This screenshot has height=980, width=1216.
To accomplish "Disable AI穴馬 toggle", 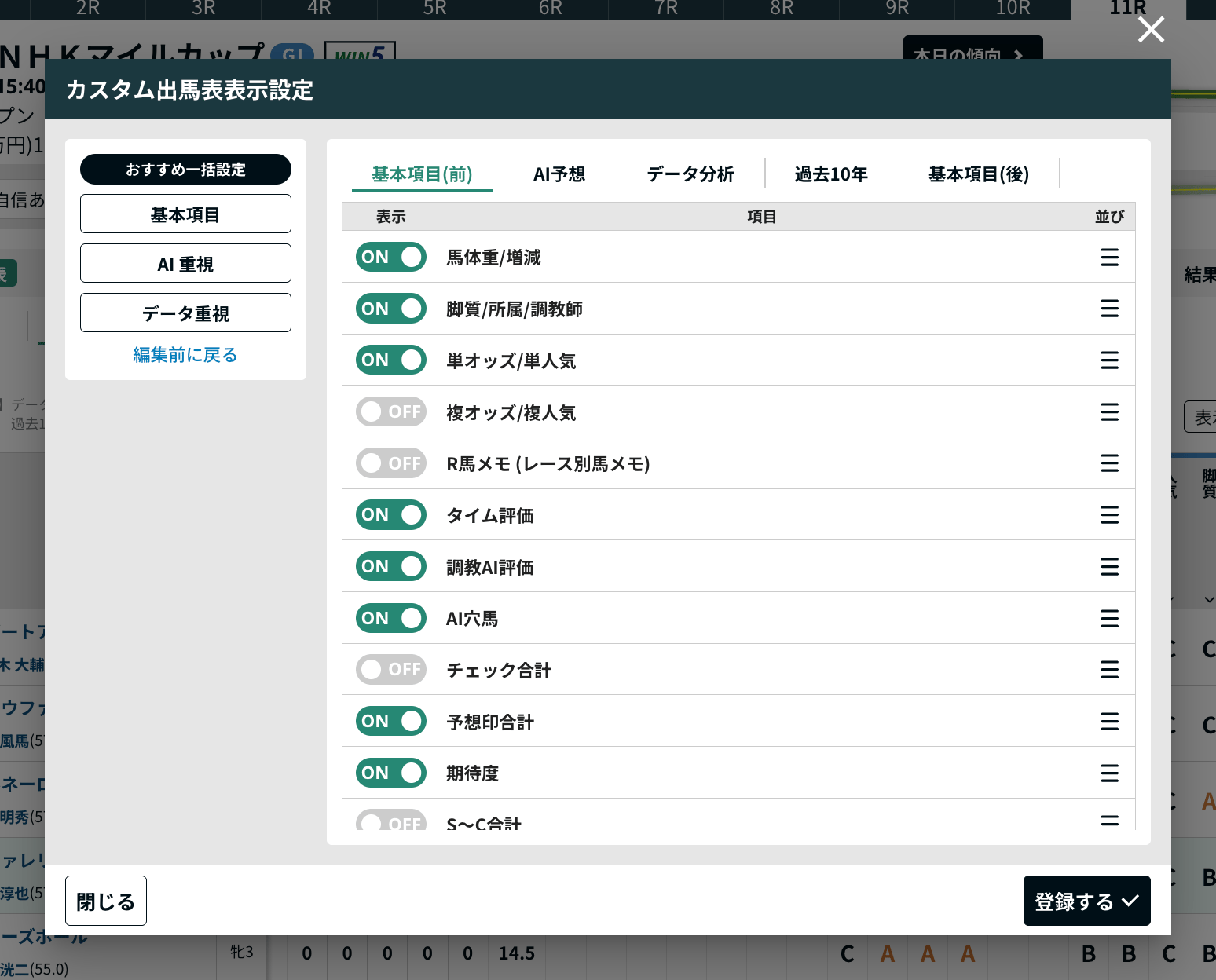I will tap(391, 618).
